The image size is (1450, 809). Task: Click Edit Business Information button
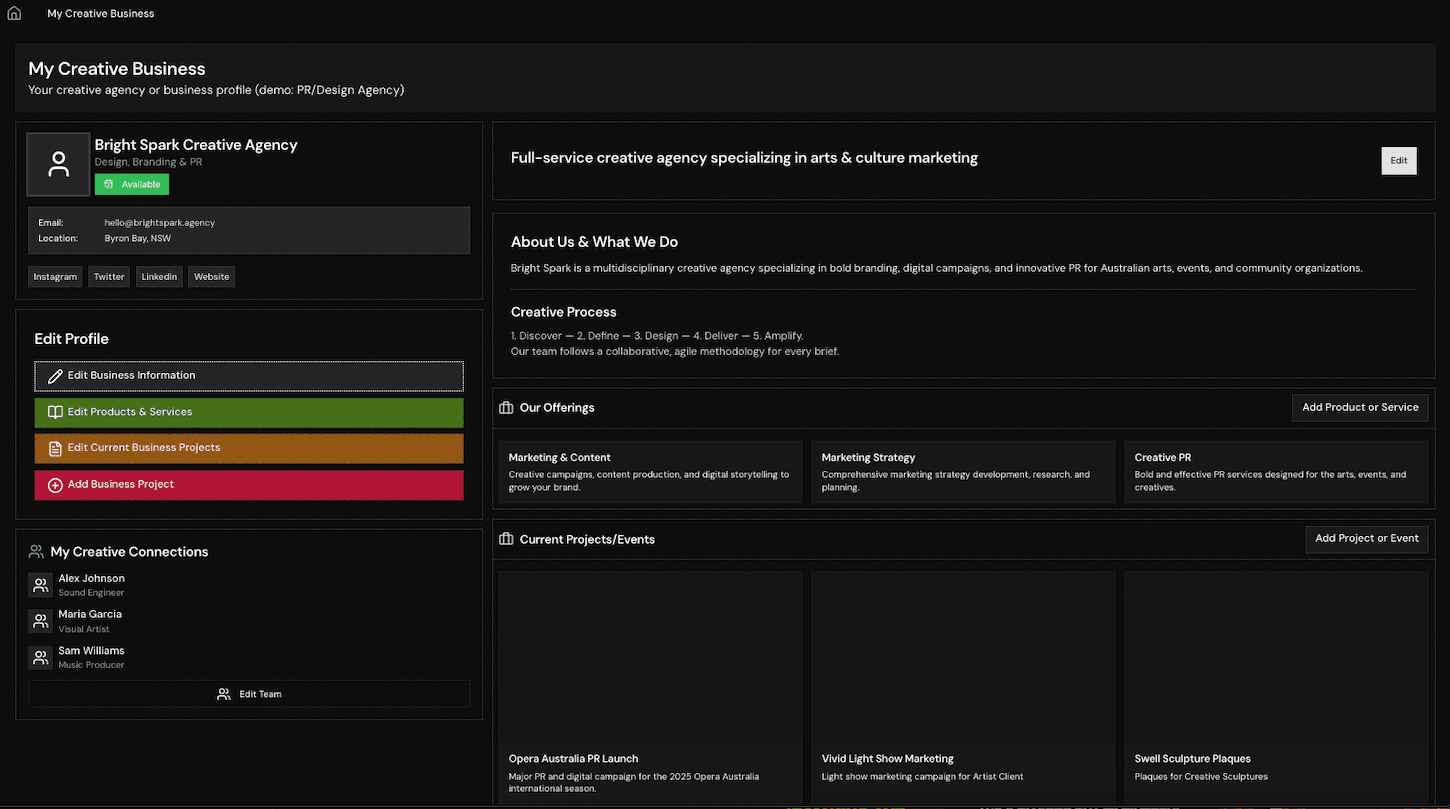[x=249, y=376]
